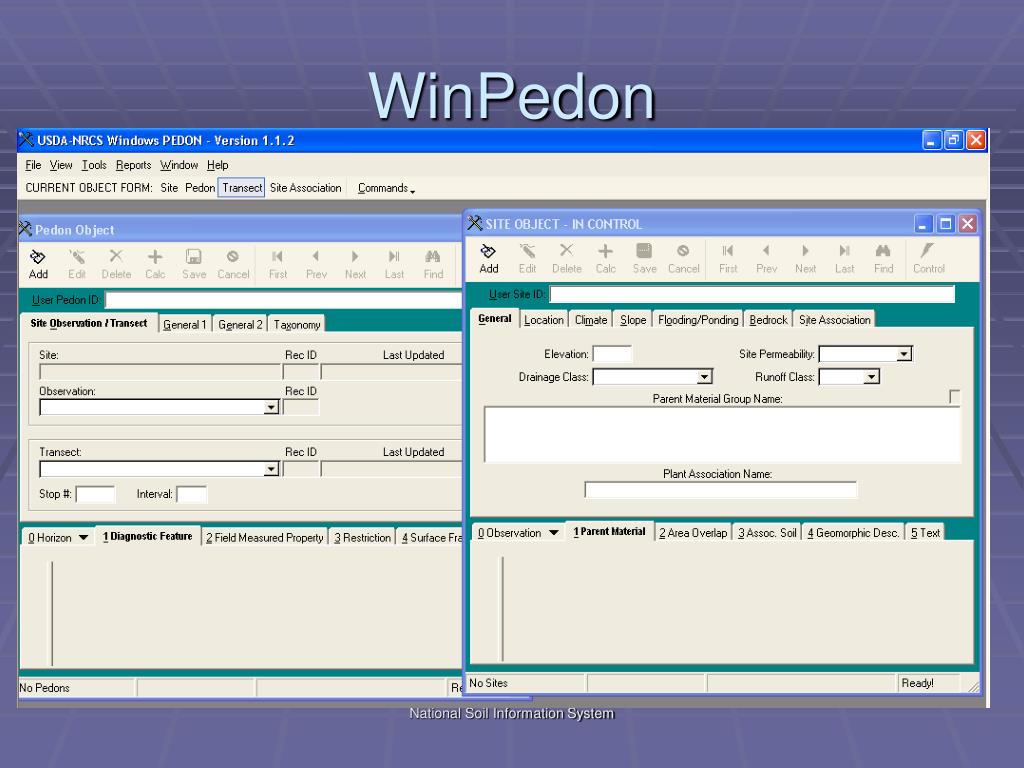Go to Next record in Pedon Object
This screenshot has width=1024, height=768.
(355, 257)
